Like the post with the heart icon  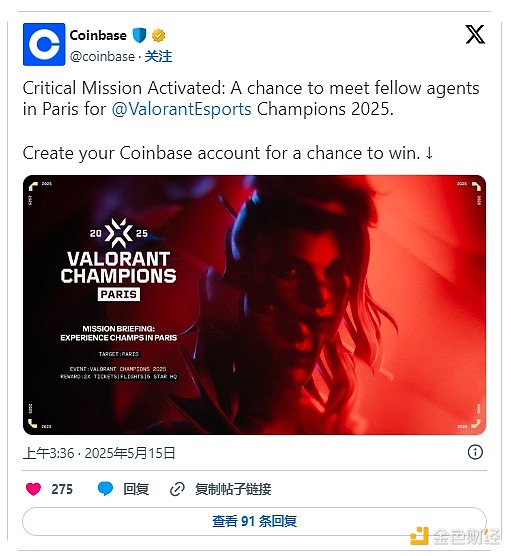pos(33,489)
